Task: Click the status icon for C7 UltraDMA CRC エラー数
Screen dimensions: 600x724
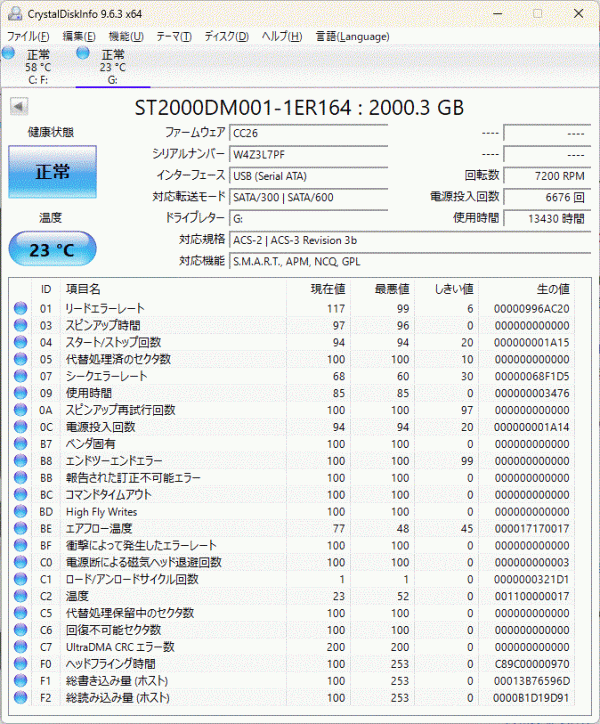Action: point(20,647)
